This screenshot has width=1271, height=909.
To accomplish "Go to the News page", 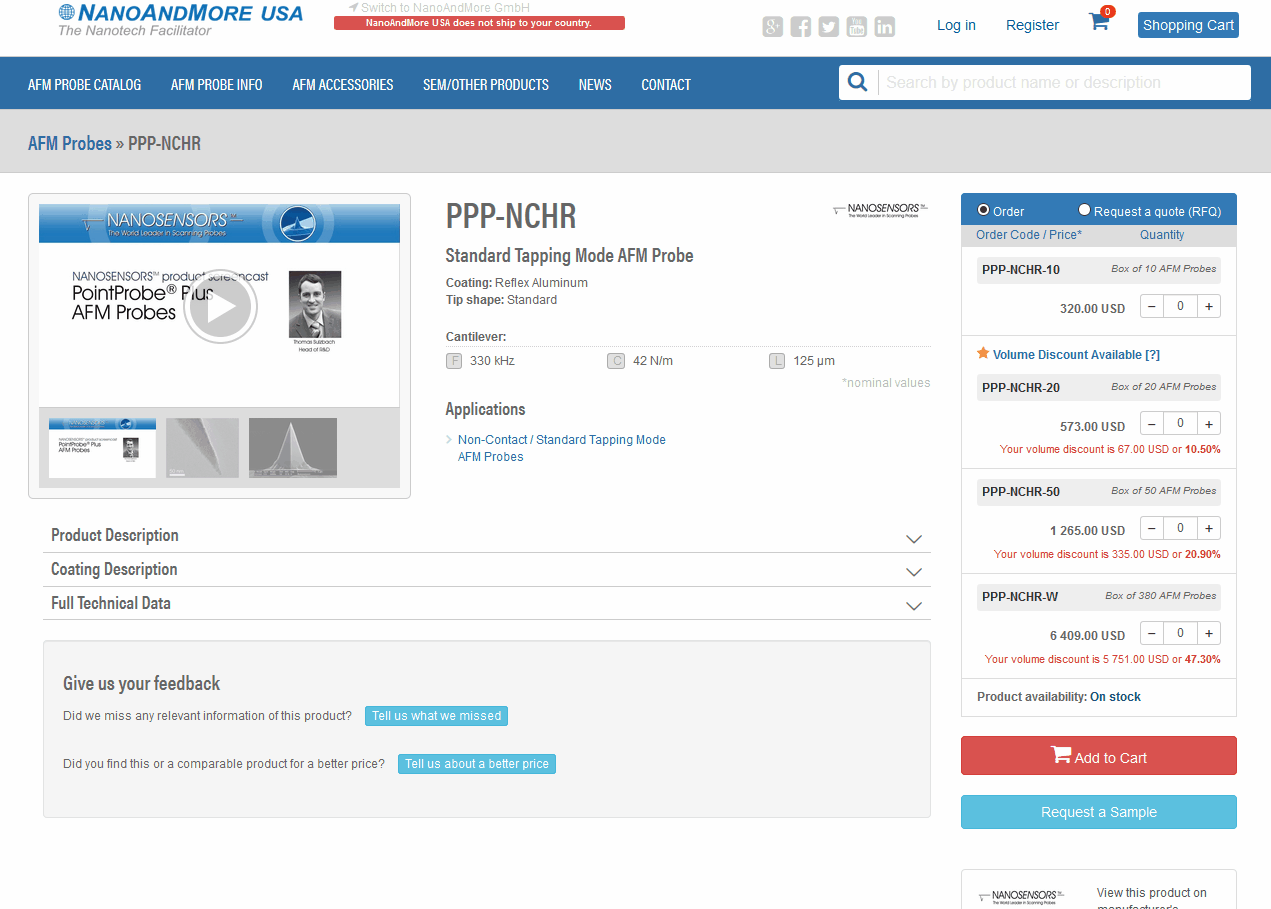I will (x=595, y=85).
